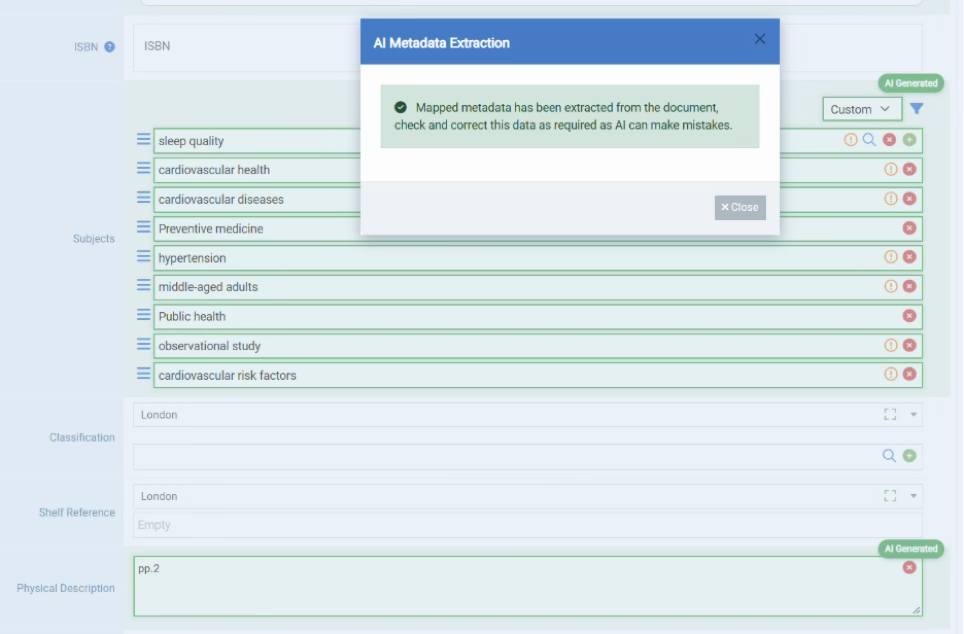Image resolution: width=964 pixels, height=634 pixels.
Task: Click drag handle for hypertension
Action: (x=143, y=256)
